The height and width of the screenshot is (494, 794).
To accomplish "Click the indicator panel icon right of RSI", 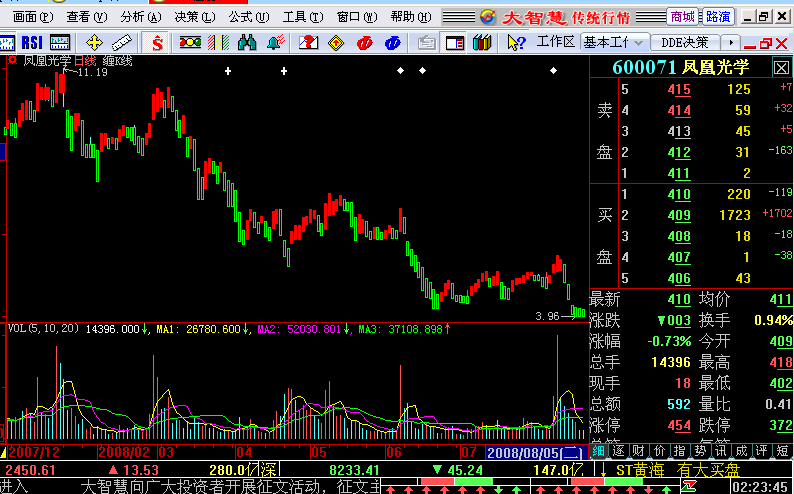I will pos(60,43).
